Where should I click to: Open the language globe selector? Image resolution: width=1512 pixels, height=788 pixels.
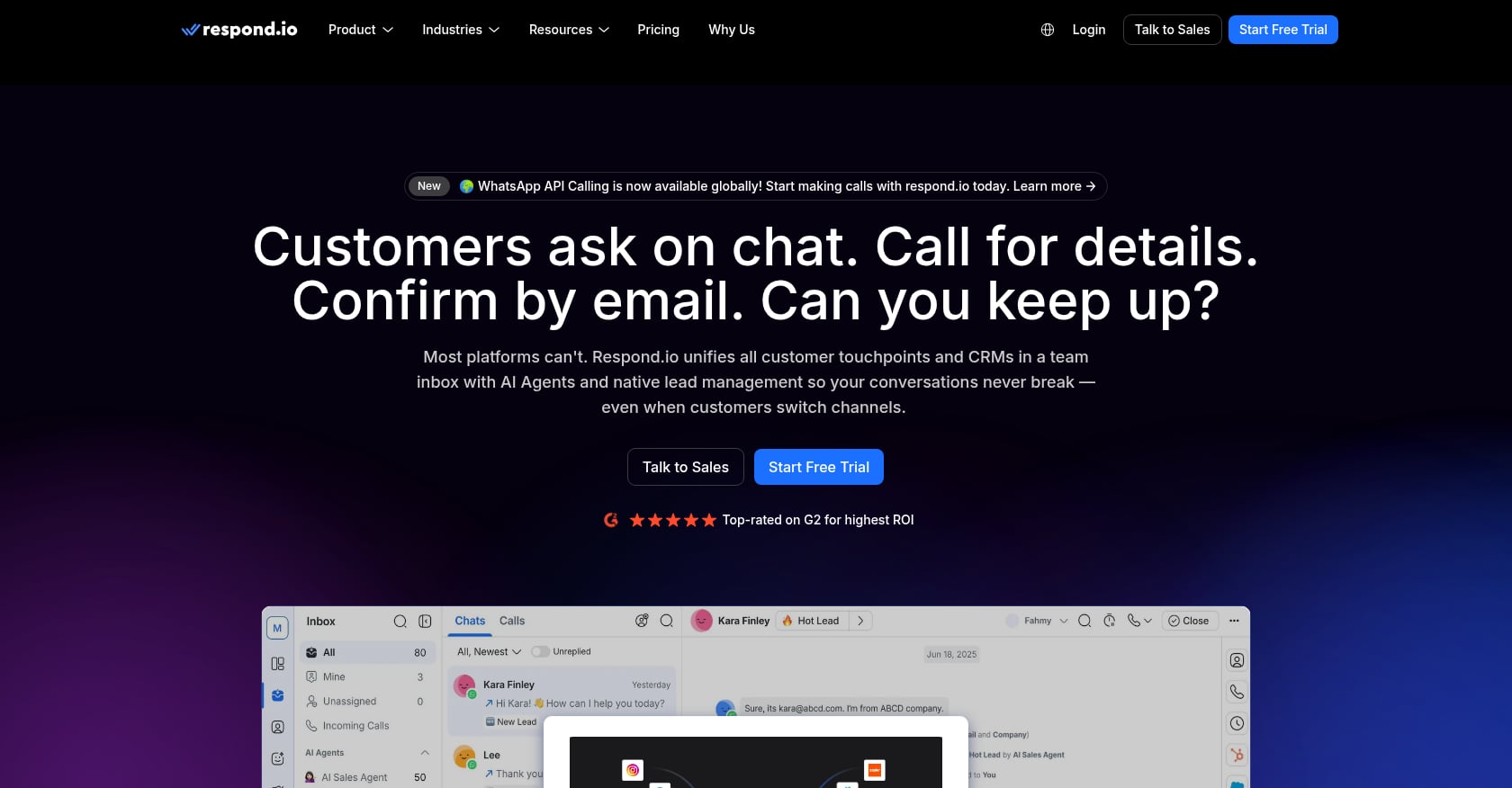(1048, 30)
